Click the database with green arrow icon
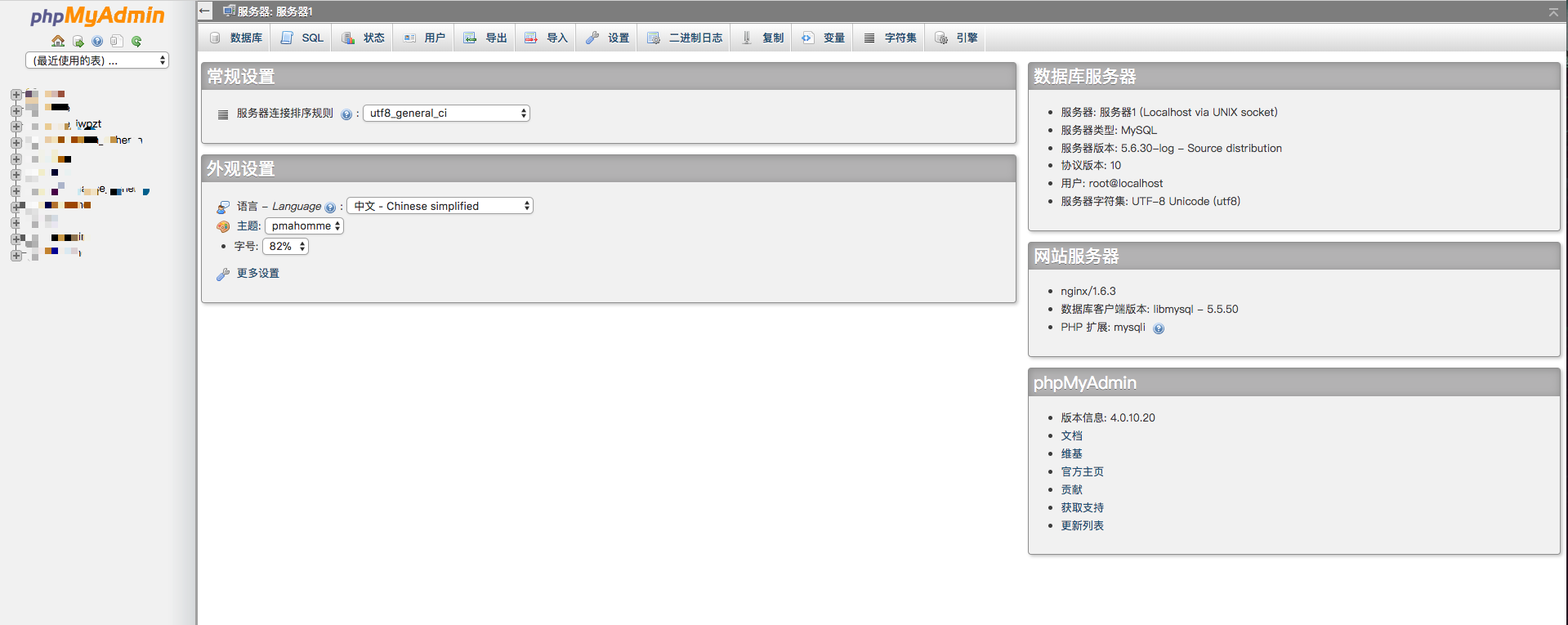The height and width of the screenshot is (625, 1568). (x=78, y=41)
